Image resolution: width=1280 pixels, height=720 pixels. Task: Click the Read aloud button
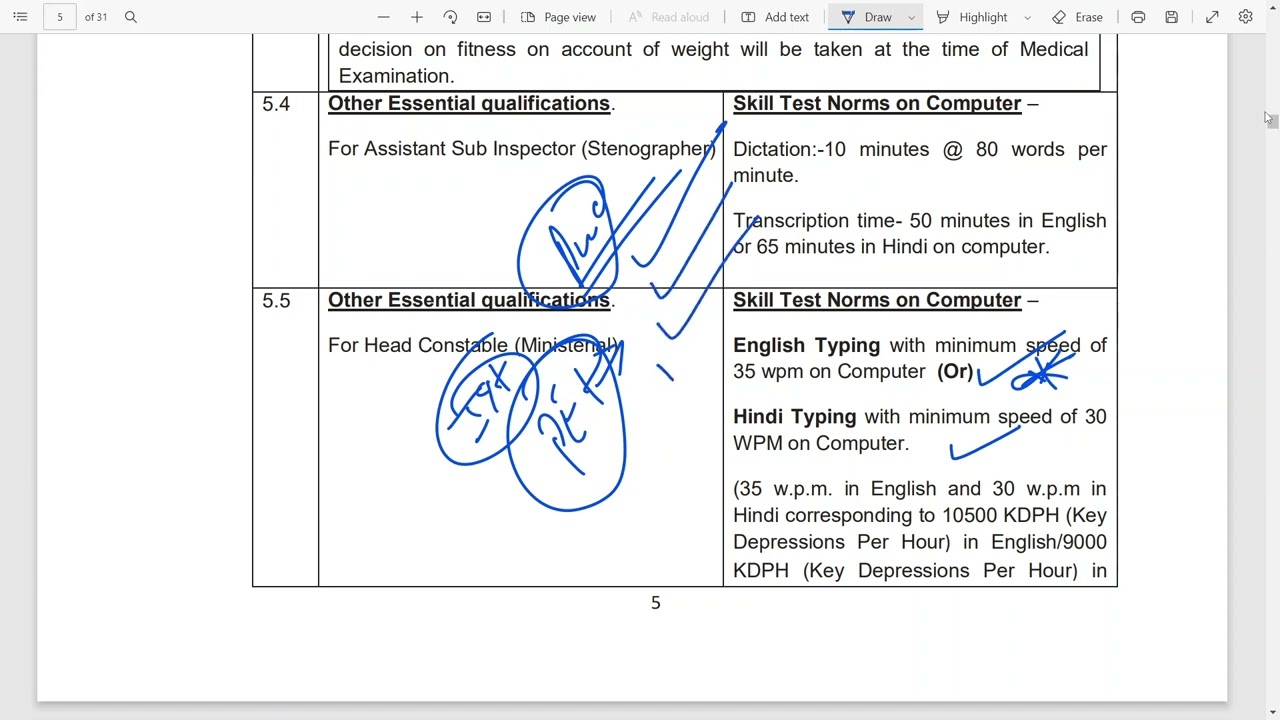(x=669, y=17)
